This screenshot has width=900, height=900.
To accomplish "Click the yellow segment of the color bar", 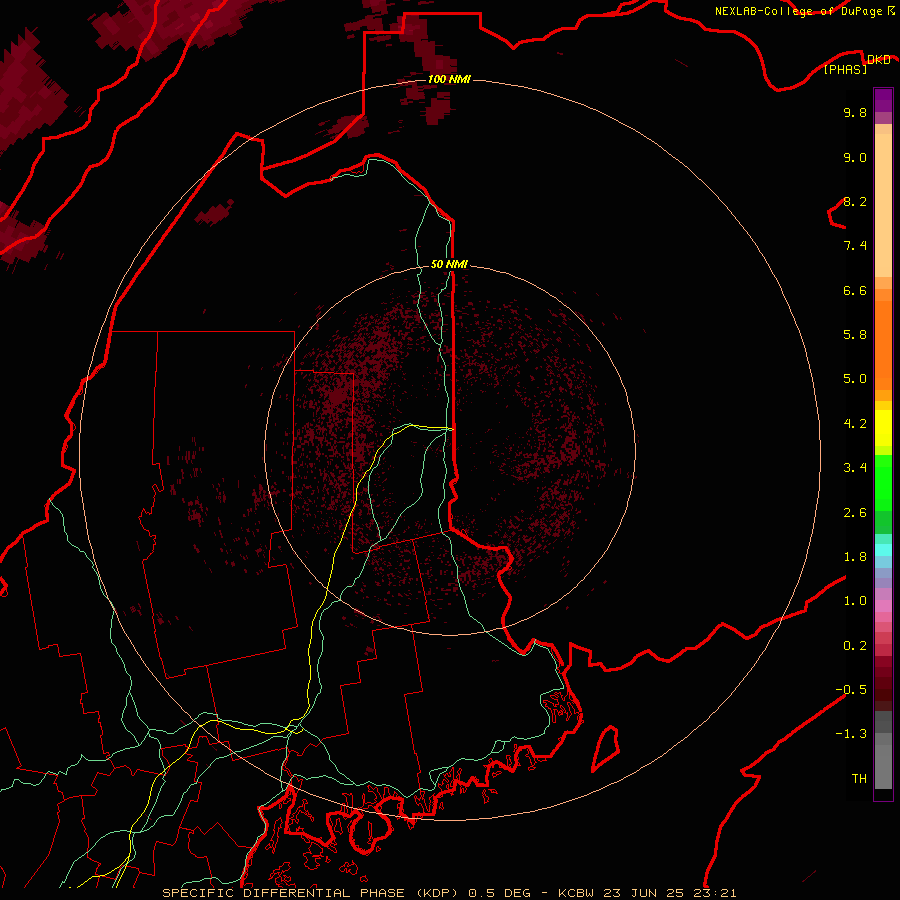I will [883, 428].
